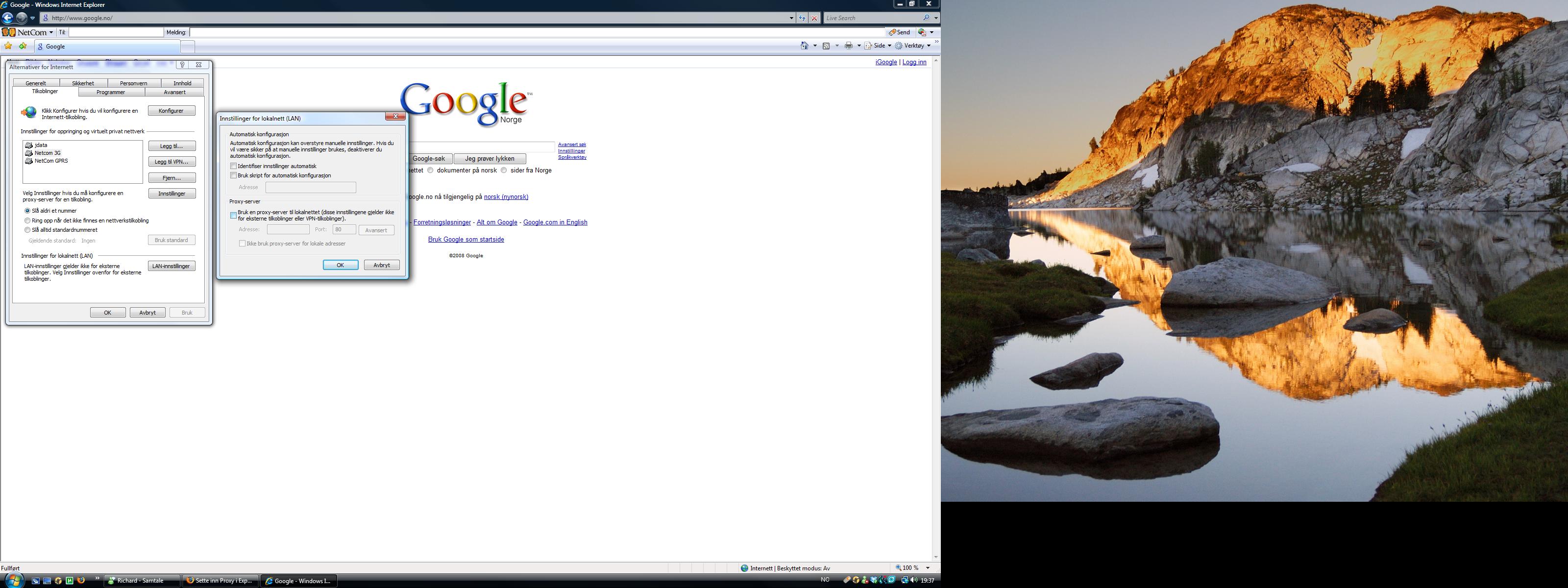Click the NetCom toolbar logo icon
The height and width of the screenshot is (588, 1568).
pos(8,32)
